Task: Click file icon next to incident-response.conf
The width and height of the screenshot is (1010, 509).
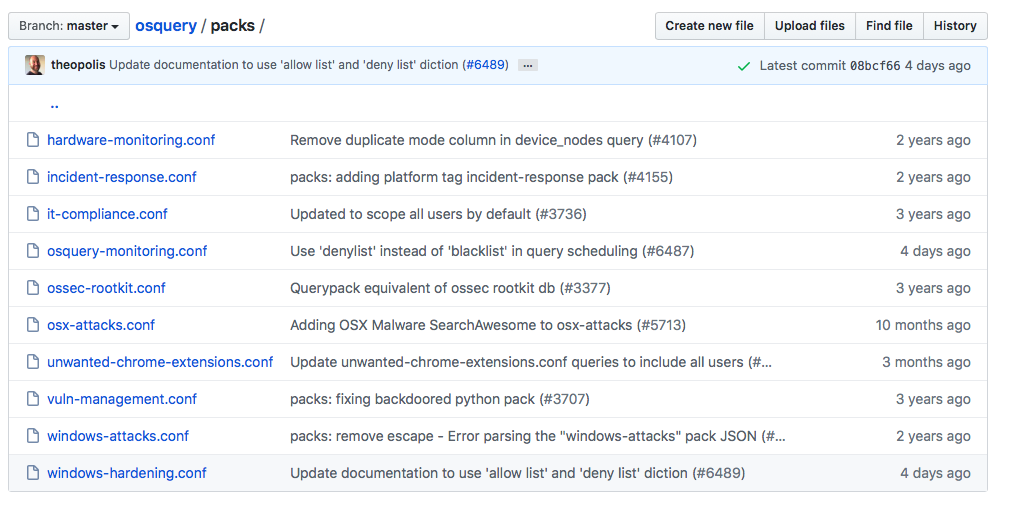Action: click(x=33, y=177)
